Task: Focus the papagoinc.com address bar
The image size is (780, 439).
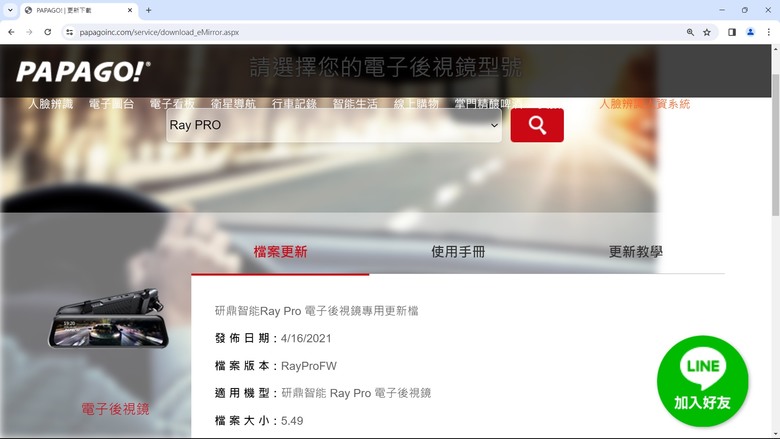Action: (x=373, y=32)
